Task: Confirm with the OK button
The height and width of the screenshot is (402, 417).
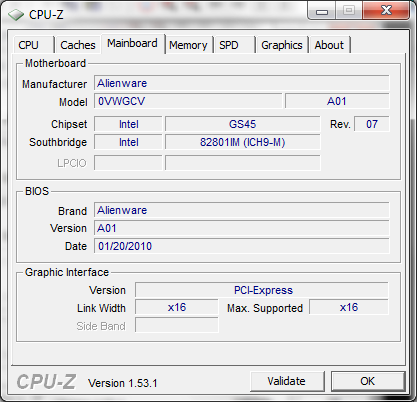Action: click(x=368, y=381)
